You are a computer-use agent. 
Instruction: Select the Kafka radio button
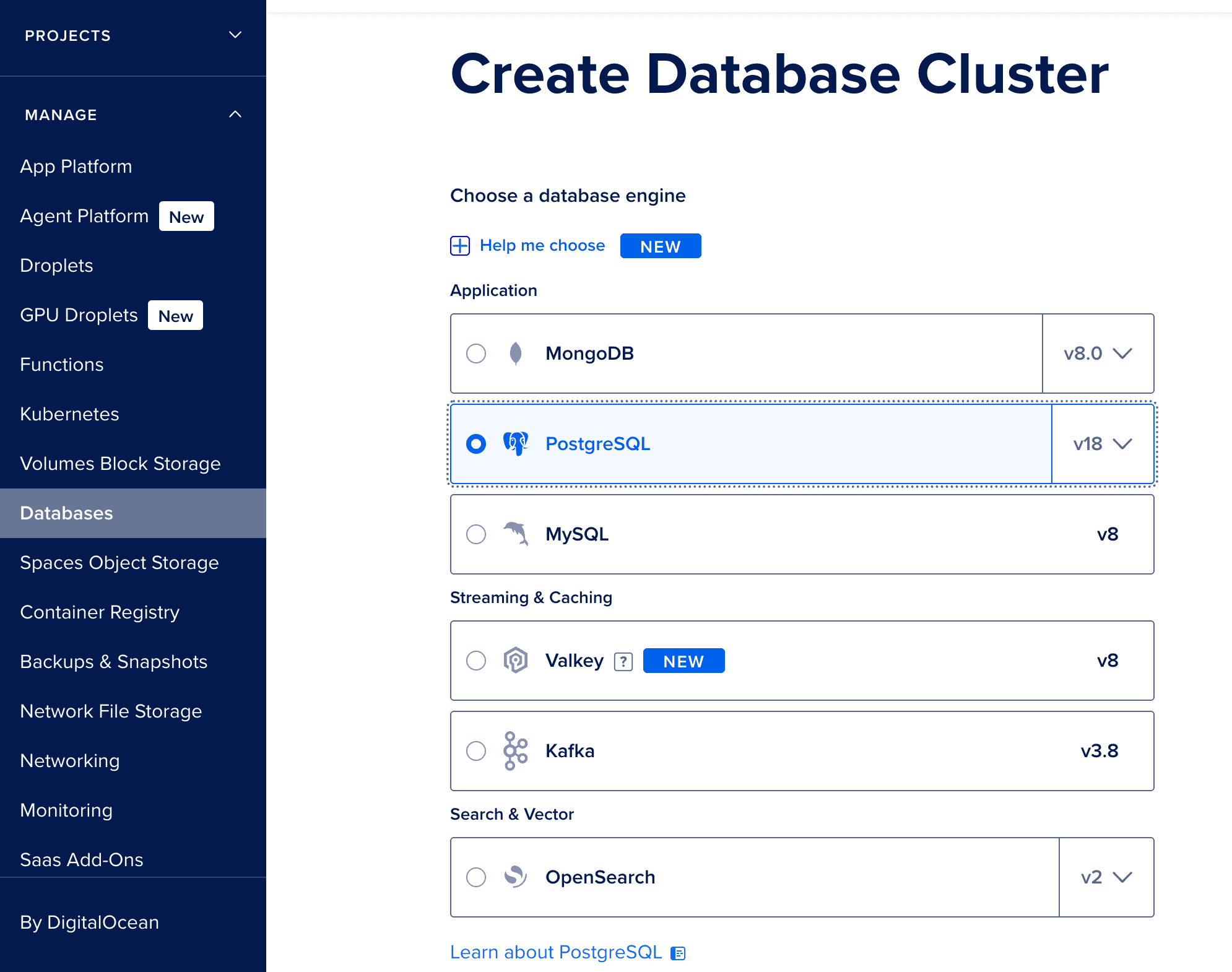tap(476, 751)
